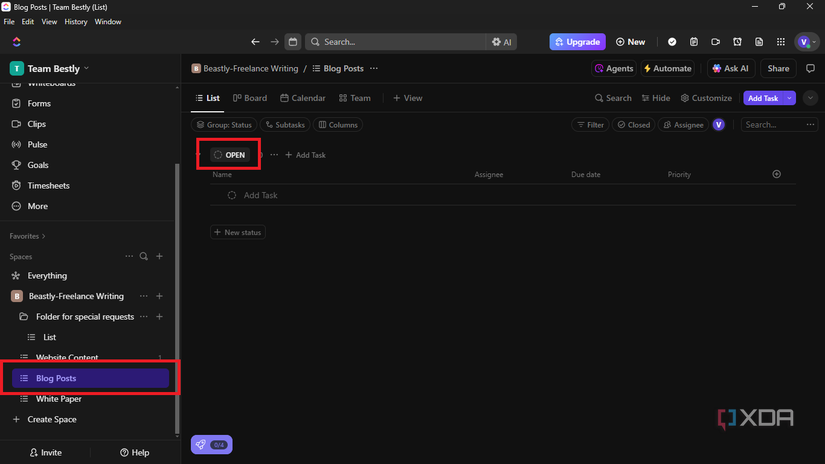Open Beastly-Freelance Writing ellipsis menu
The width and height of the screenshot is (825, 464).
(144, 296)
